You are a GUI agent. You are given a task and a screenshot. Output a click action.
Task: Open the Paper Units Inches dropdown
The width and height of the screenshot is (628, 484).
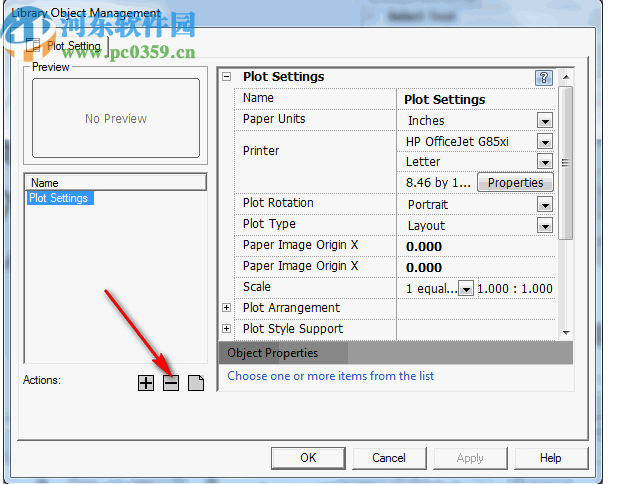(545, 120)
